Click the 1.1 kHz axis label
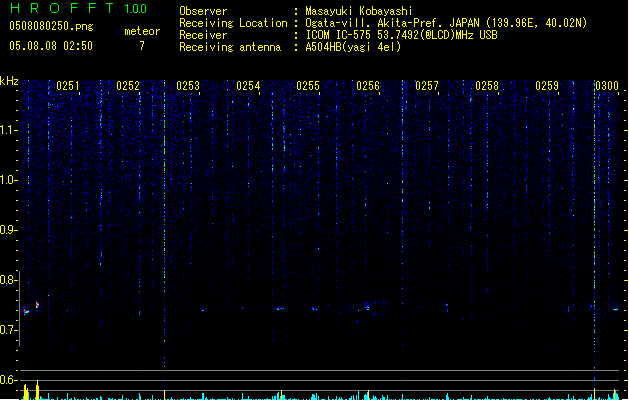This screenshot has width=629, height=400. (x=8, y=130)
